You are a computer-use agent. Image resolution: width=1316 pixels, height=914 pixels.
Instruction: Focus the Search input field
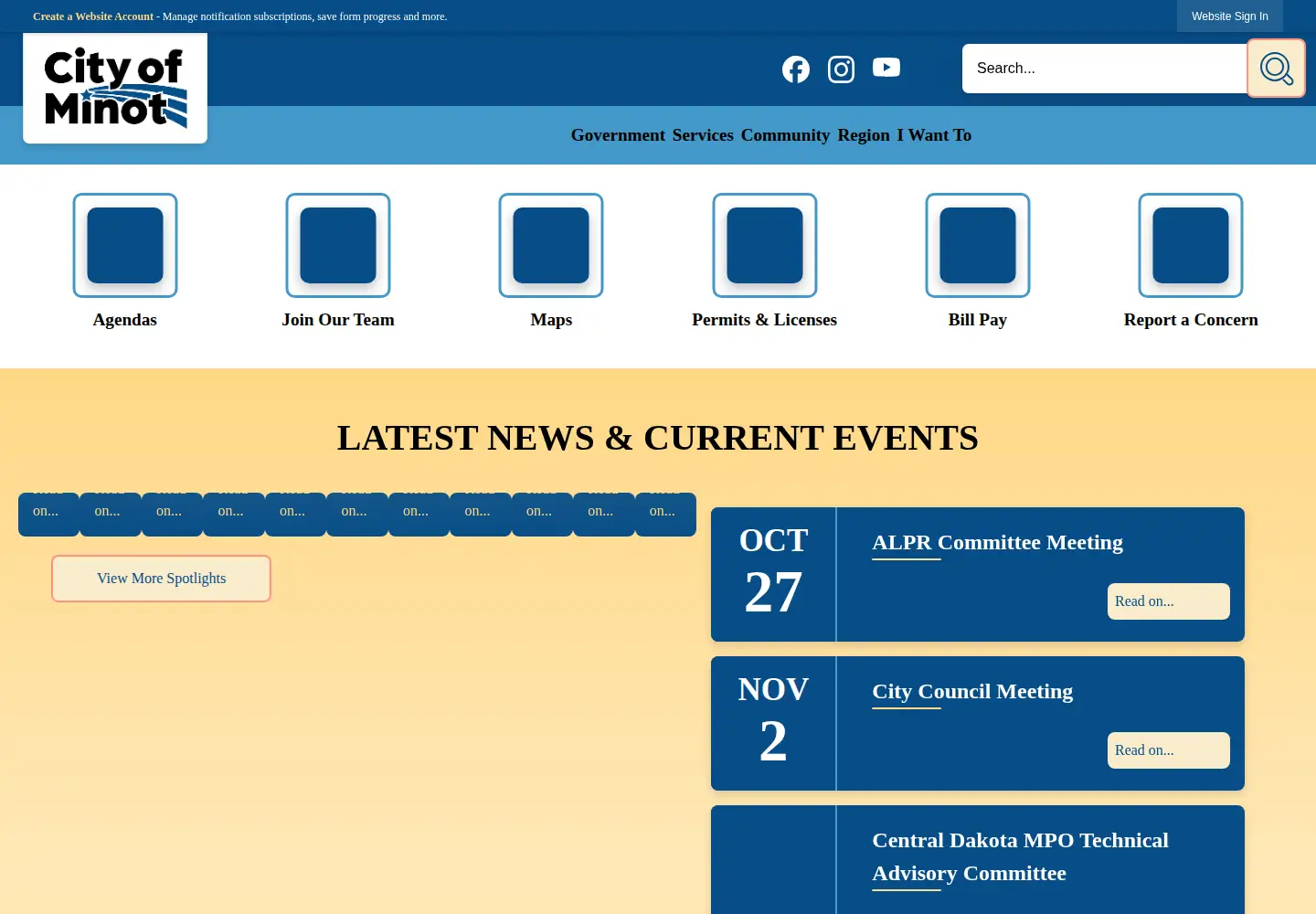point(1105,69)
